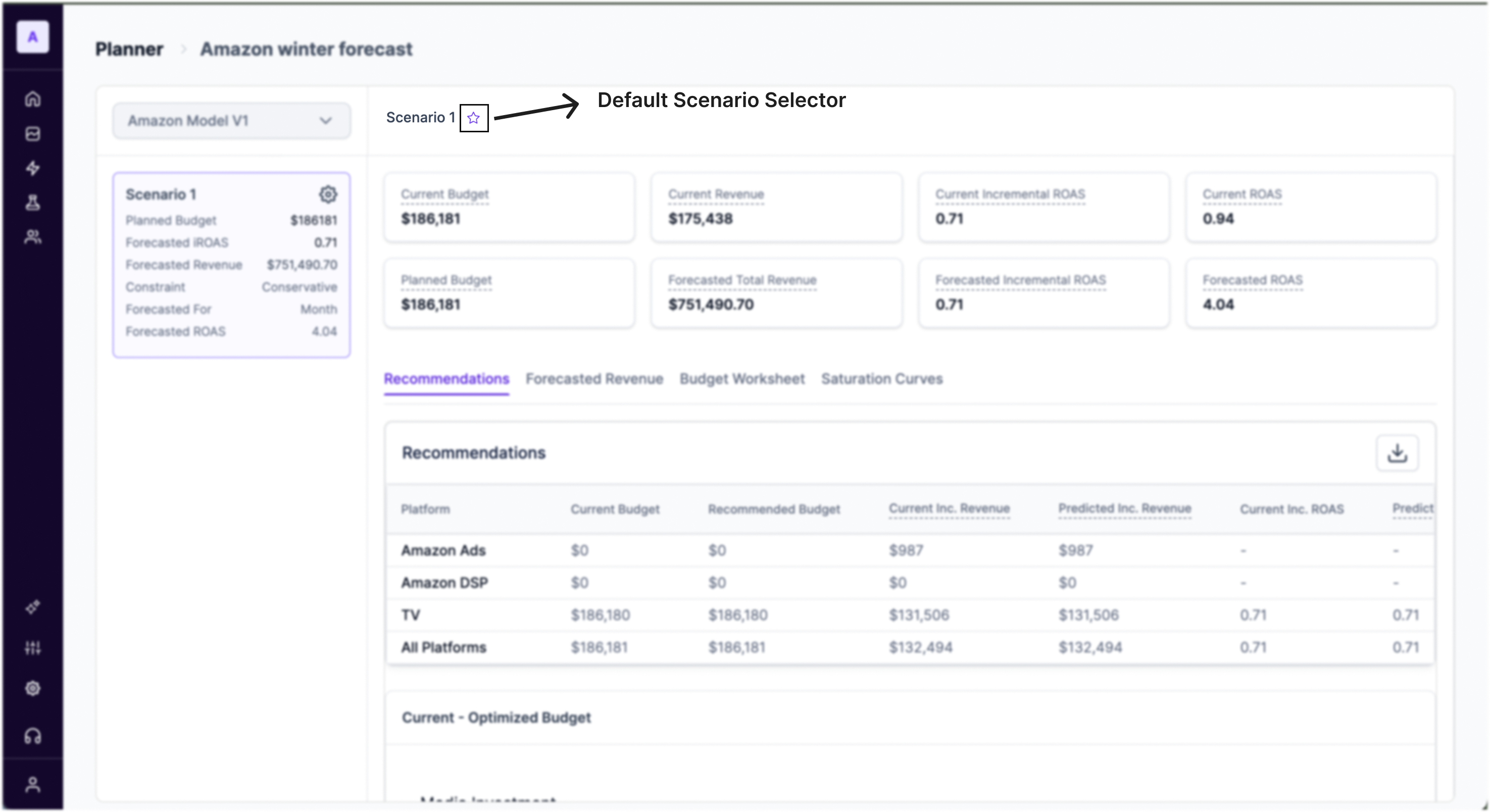Click the lightning bolt sidebar icon

[33, 168]
